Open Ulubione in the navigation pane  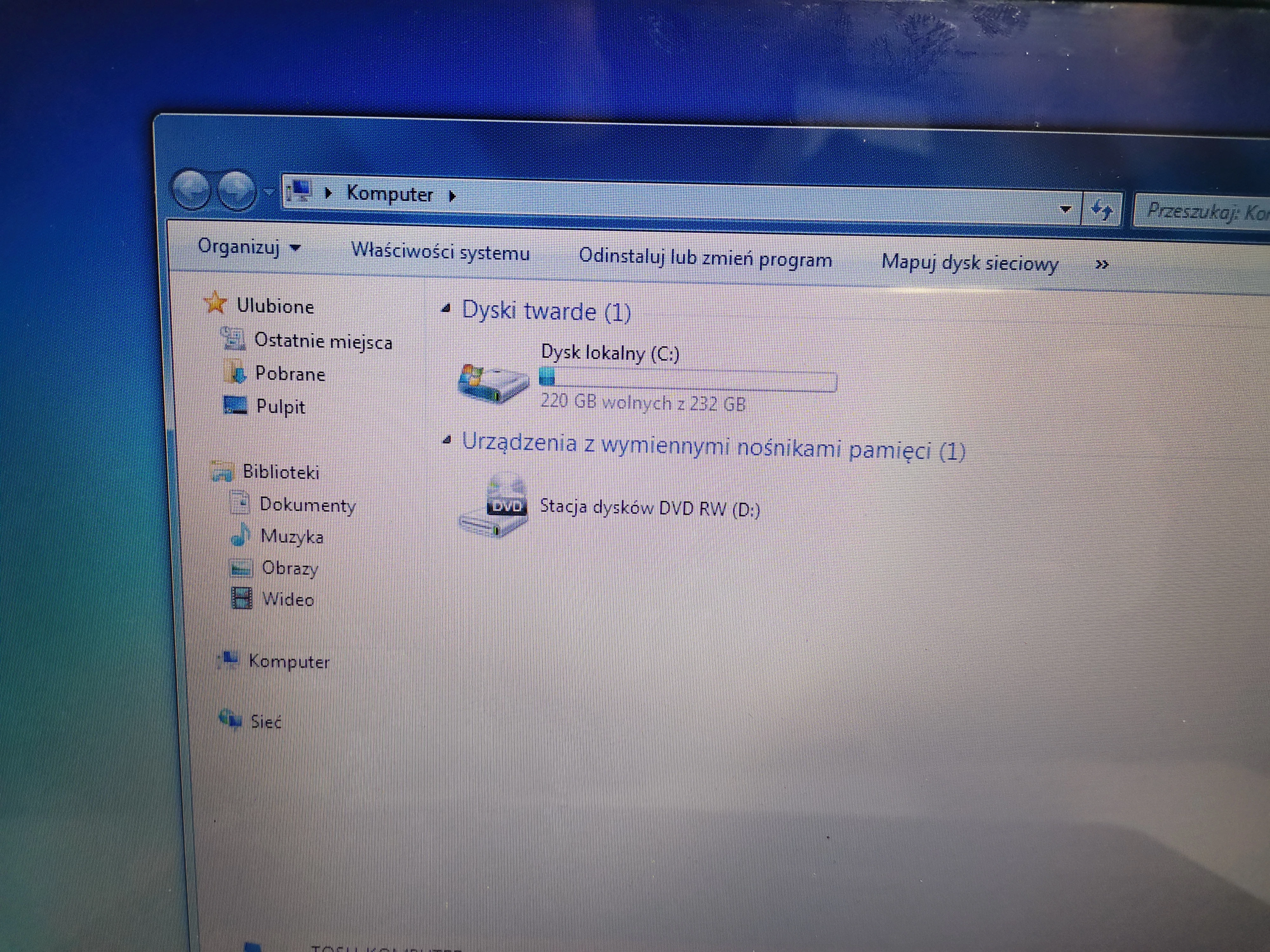(x=275, y=306)
